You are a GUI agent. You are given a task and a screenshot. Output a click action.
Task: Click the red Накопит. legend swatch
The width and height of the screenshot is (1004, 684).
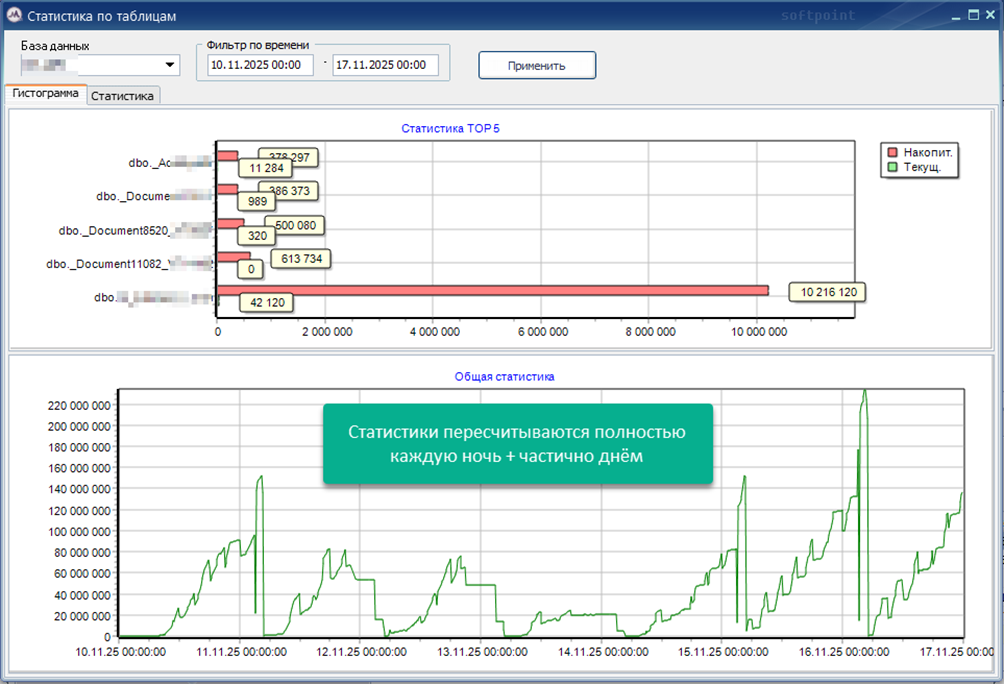coord(891,152)
